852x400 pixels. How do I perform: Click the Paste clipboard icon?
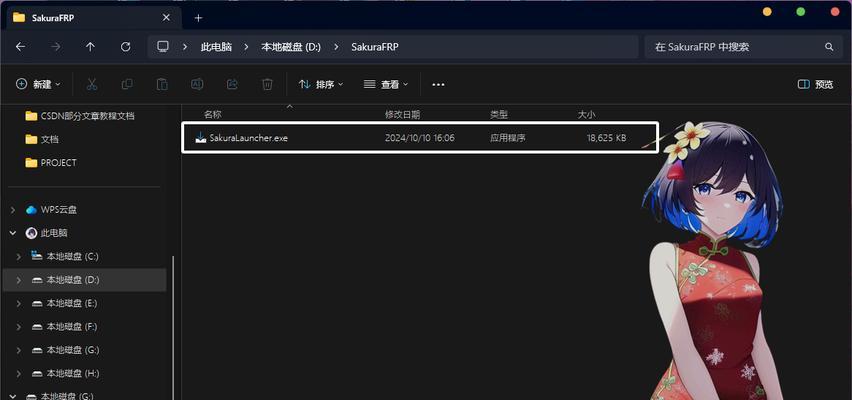pos(162,84)
